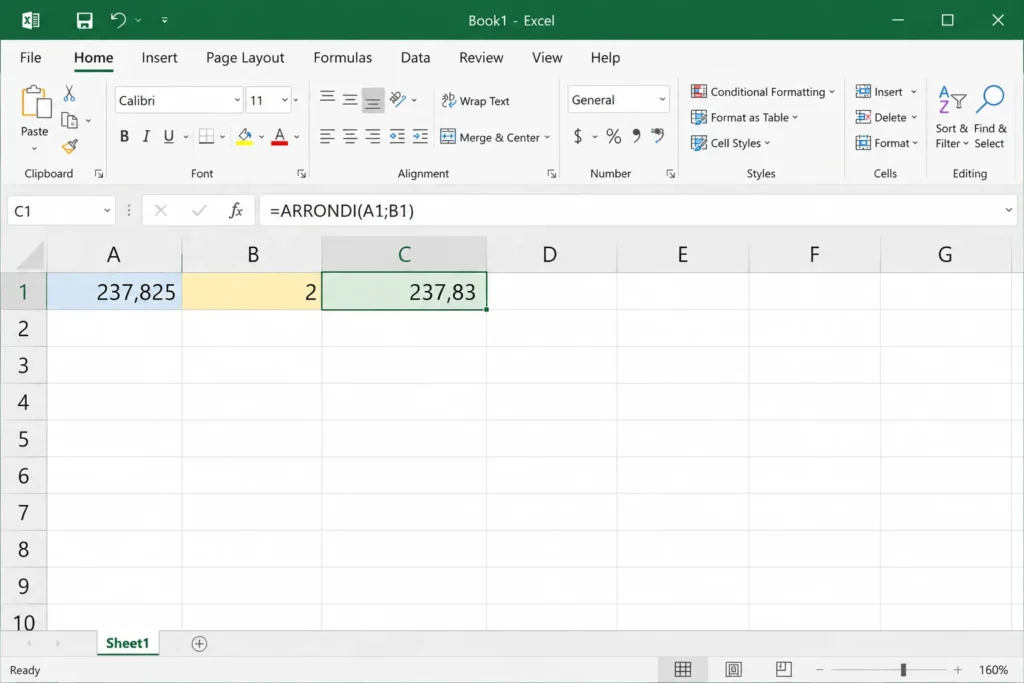Viewport: 1024px width, 683px height.
Task: Add a new sheet with plus icon
Action: (x=199, y=644)
